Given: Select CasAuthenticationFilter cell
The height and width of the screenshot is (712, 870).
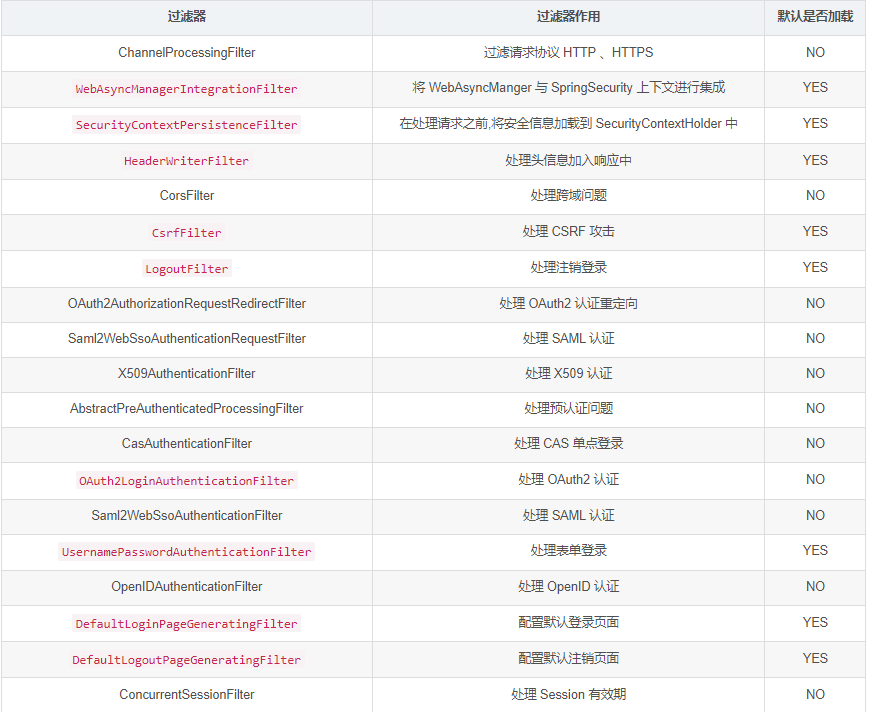Looking at the screenshot, I should click(x=186, y=443).
